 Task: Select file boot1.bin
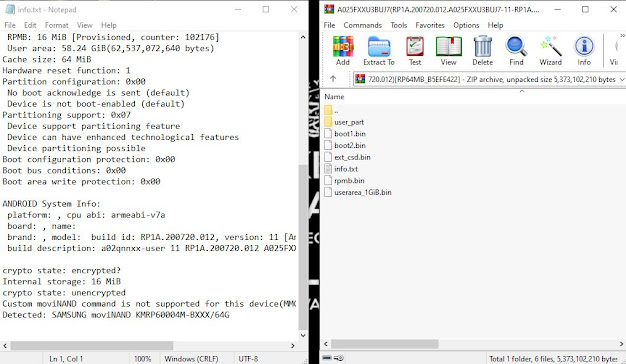tap(345, 134)
